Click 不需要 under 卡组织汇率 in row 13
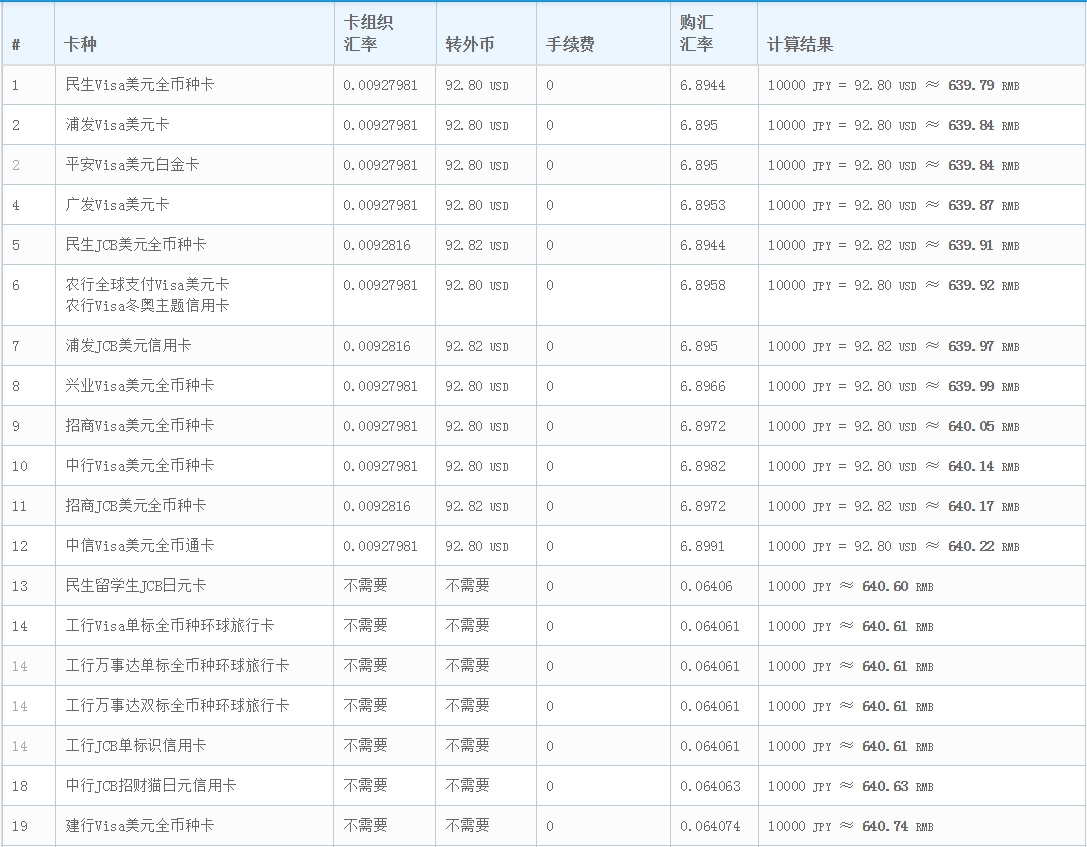This screenshot has height=847, width=1087. pos(365,586)
